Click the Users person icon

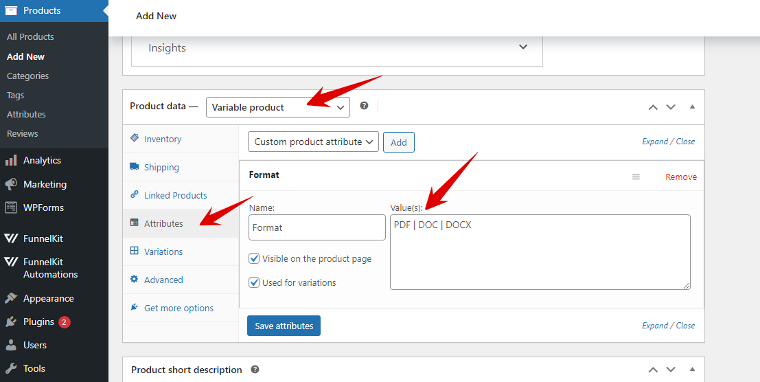tap(11, 345)
